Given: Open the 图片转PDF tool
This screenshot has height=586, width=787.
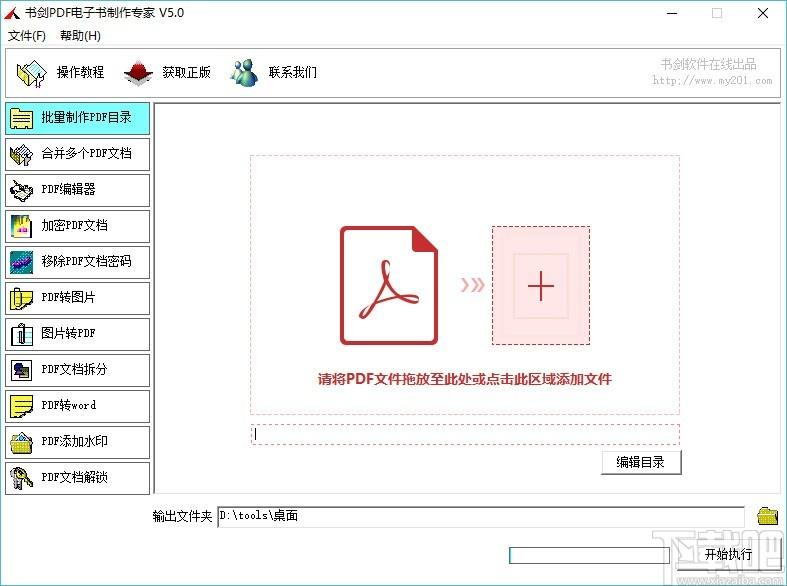Looking at the screenshot, I should pos(77,334).
